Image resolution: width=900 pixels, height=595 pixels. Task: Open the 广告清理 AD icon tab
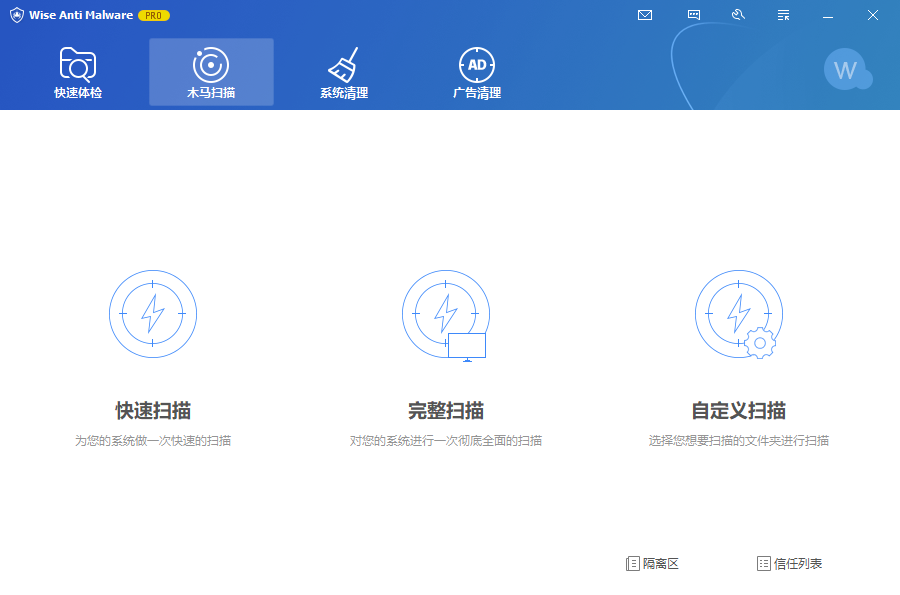(477, 72)
